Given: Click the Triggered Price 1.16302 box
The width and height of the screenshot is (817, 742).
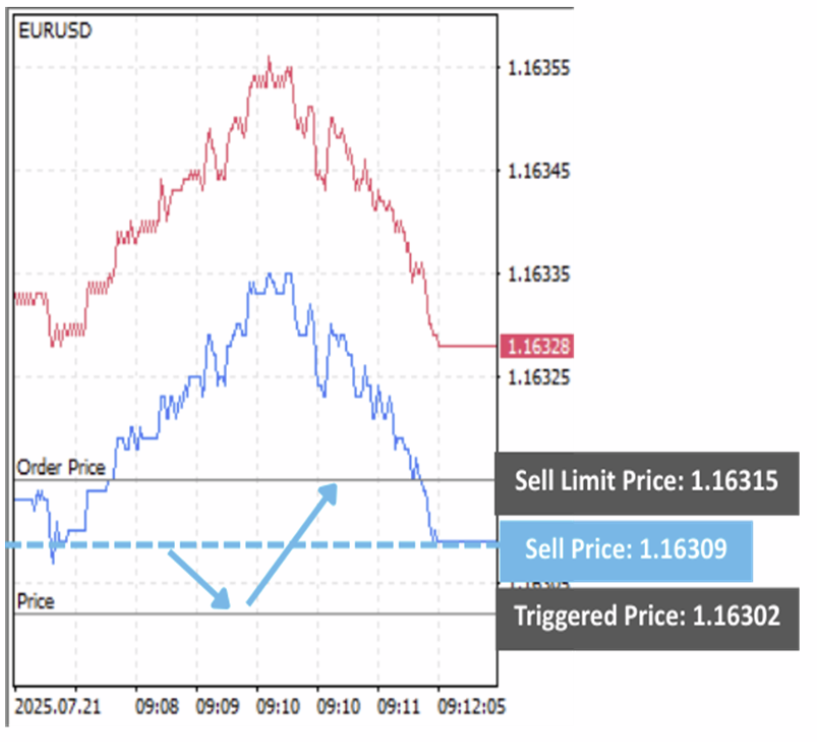Looking at the screenshot, I should 647,615.
